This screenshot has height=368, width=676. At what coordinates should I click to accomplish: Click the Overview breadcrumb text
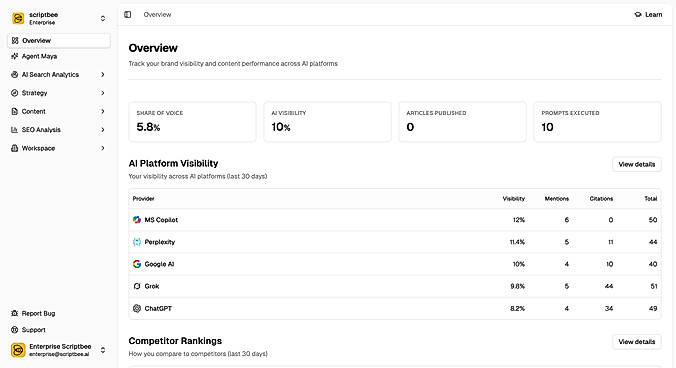157,15
